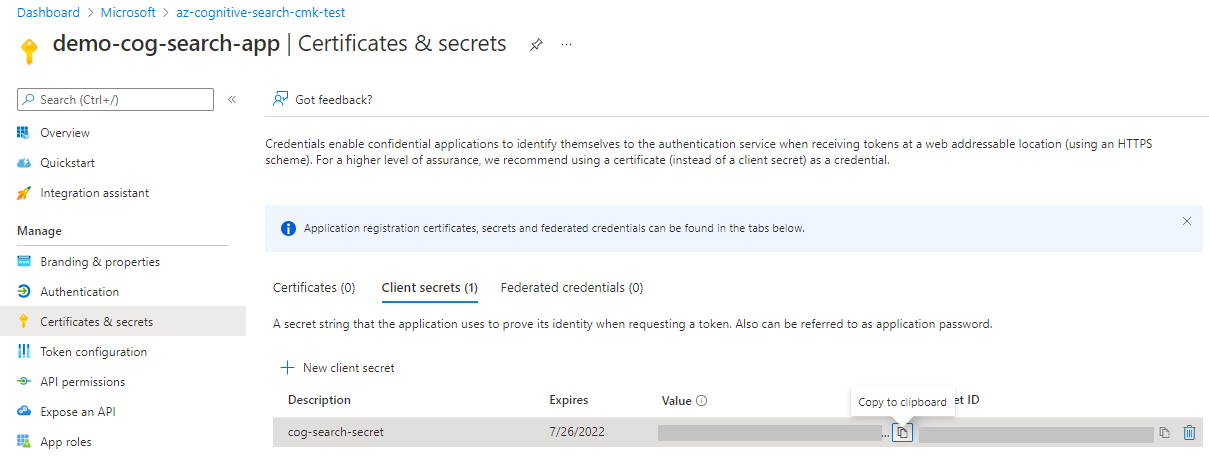Image resolution: width=1209 pixels, height=461 pixels.
Task: Copy the Secret ID to clipboard
Action: coord(1164,433)
